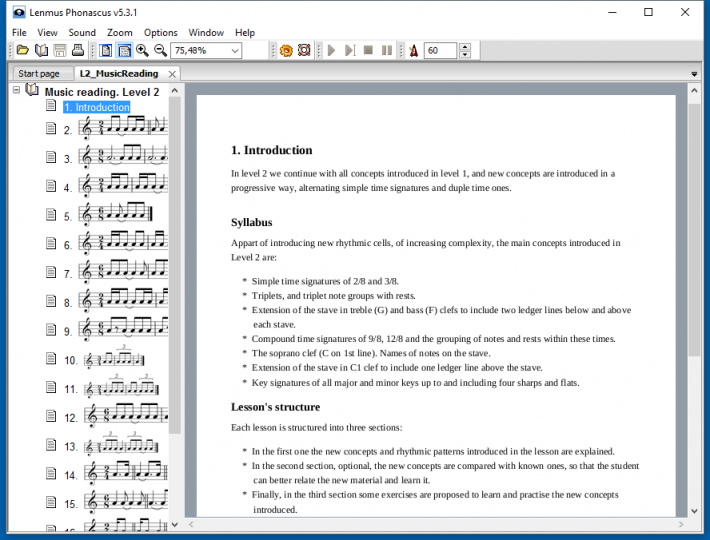The height and width of the screenshot is (540, 710).
Task: Open file with the folder toolbar icon
Action: pyautogui.click(x=22, y=50)
